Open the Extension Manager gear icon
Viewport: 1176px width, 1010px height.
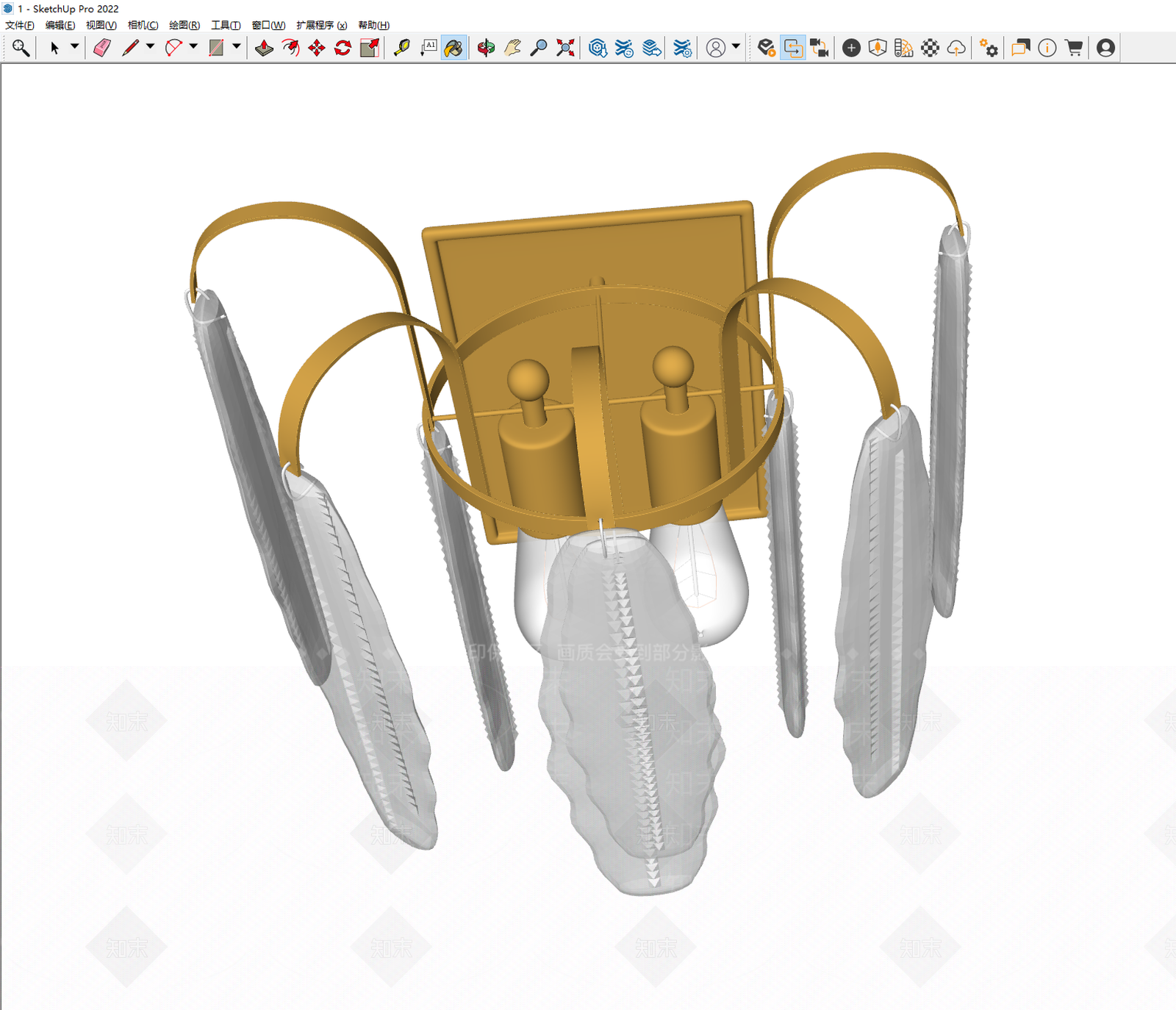tap(683, 48)
